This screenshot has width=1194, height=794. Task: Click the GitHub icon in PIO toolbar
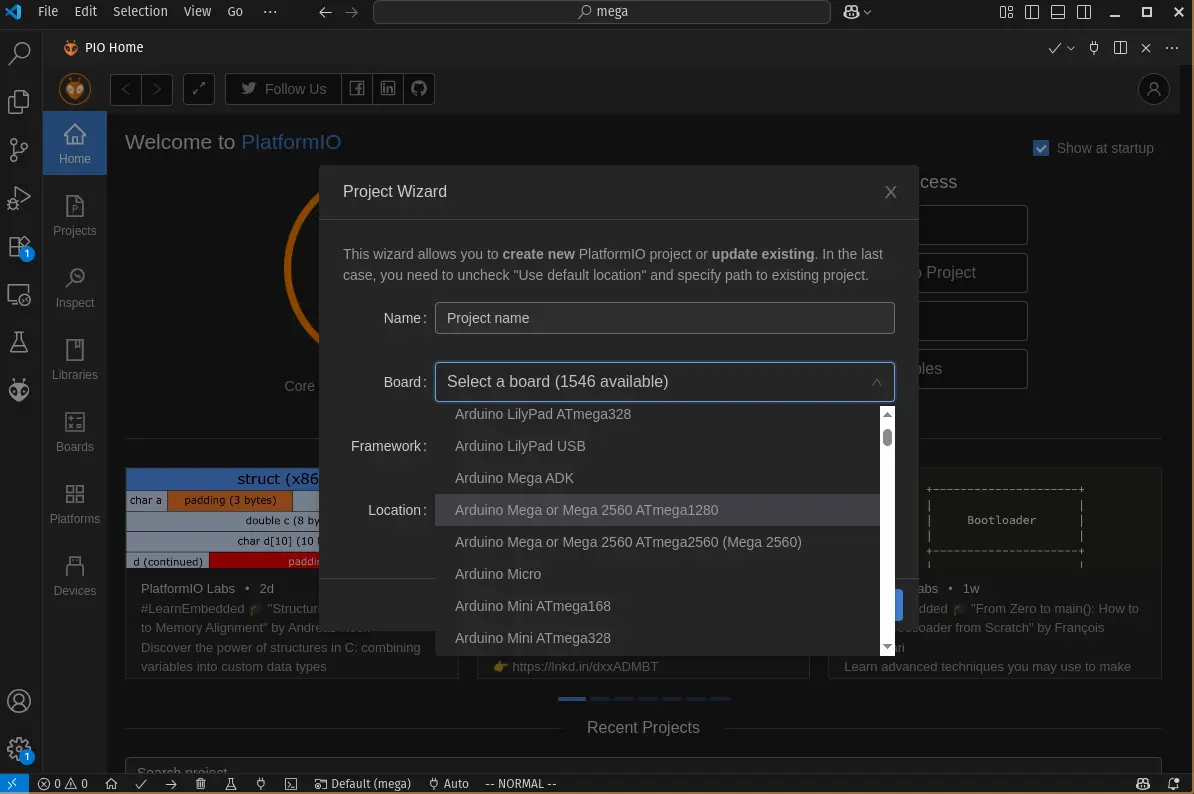[419, 89]
